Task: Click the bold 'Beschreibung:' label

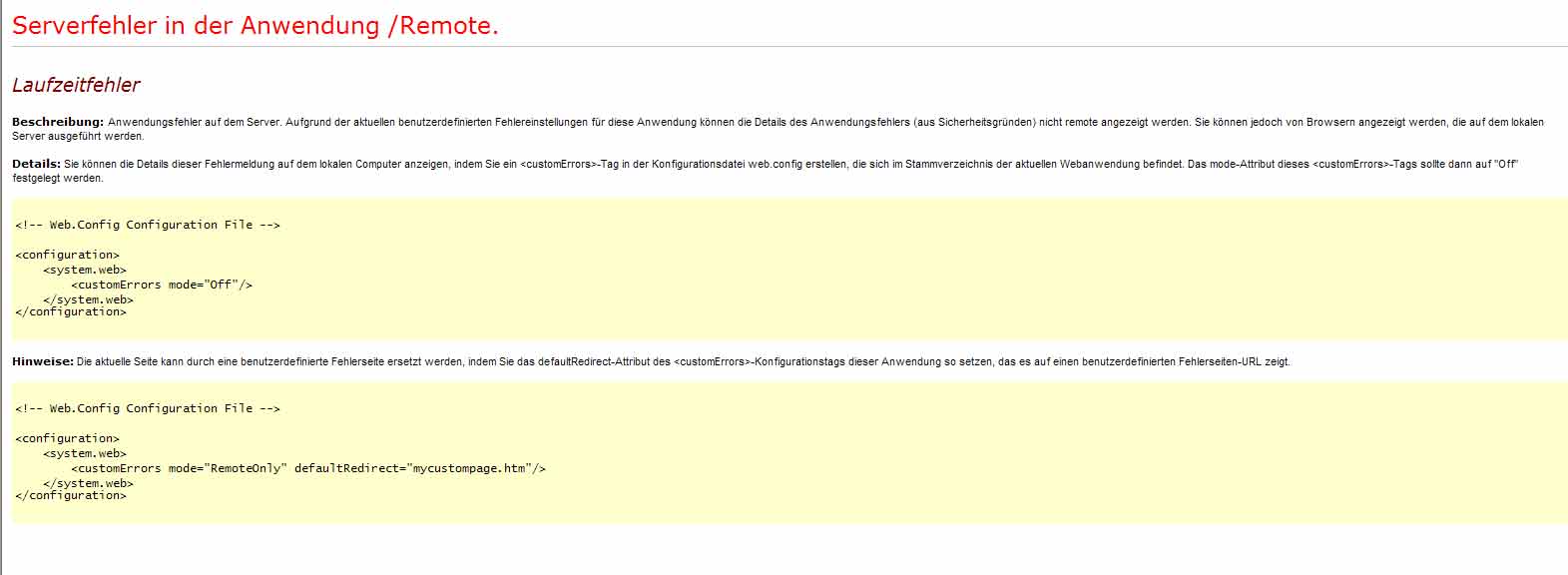Action: click(58, 122)
